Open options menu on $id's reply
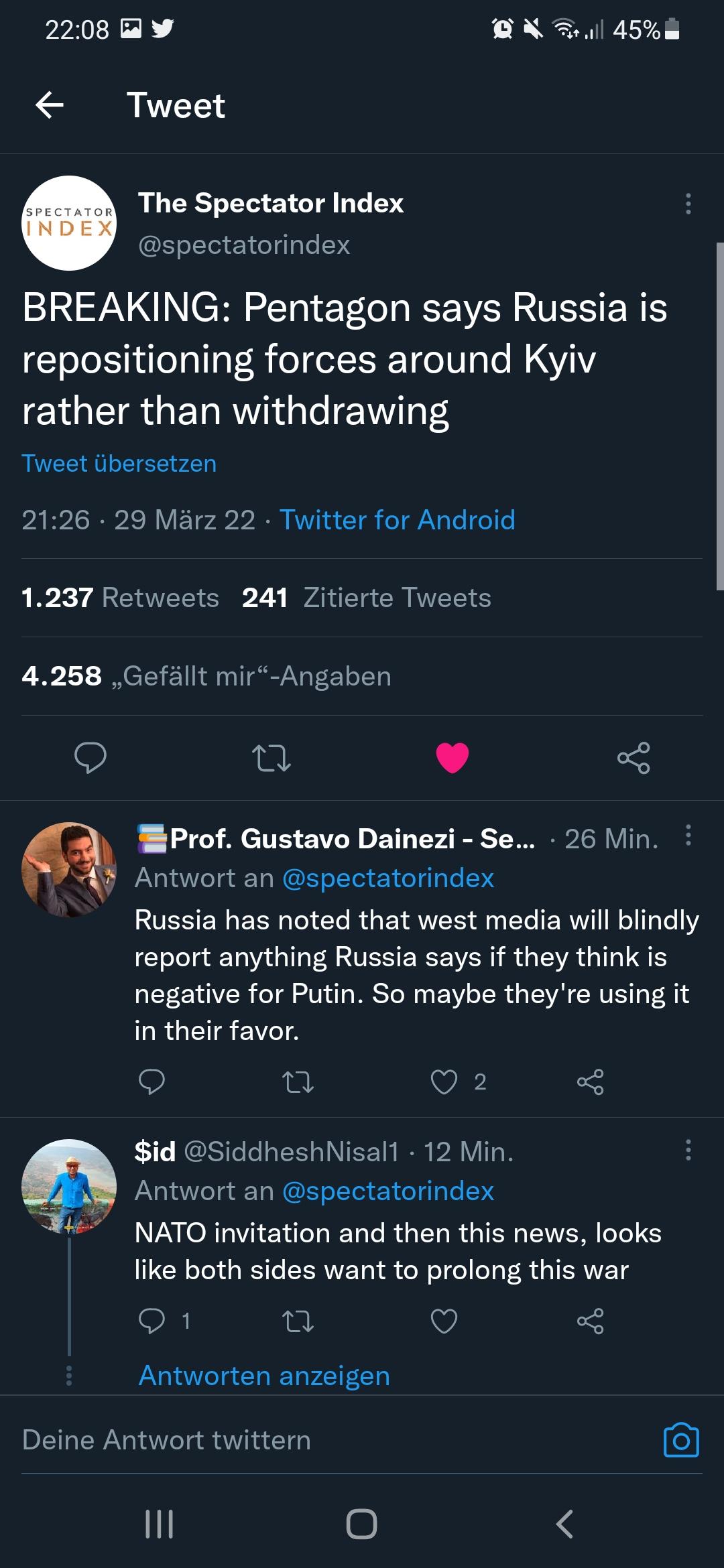This screenshot has width=724, height=1568. pyautogui.click(x=688, y=1150)
